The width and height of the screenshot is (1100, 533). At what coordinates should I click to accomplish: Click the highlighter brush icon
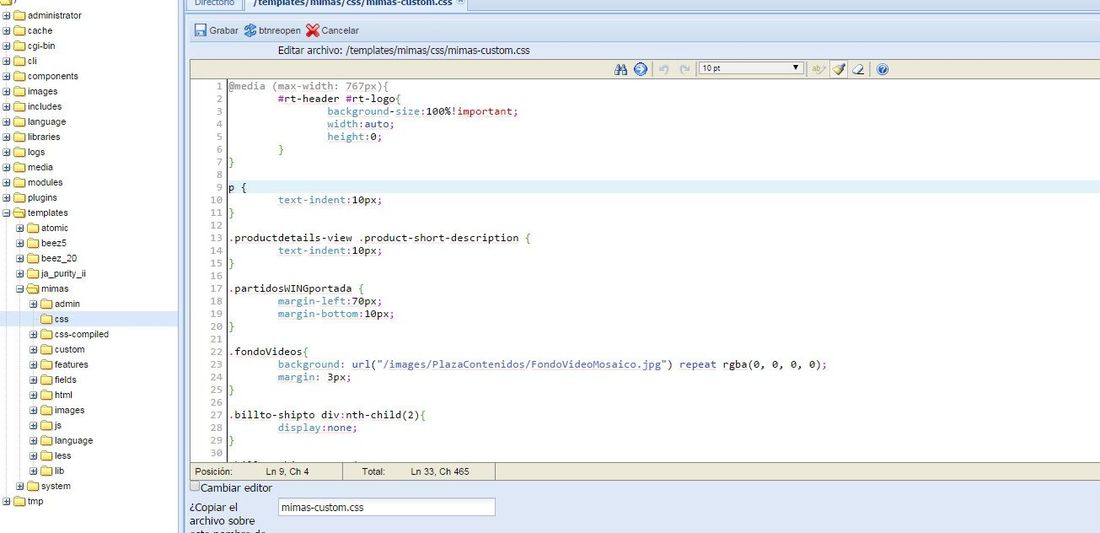coord(838,69)
